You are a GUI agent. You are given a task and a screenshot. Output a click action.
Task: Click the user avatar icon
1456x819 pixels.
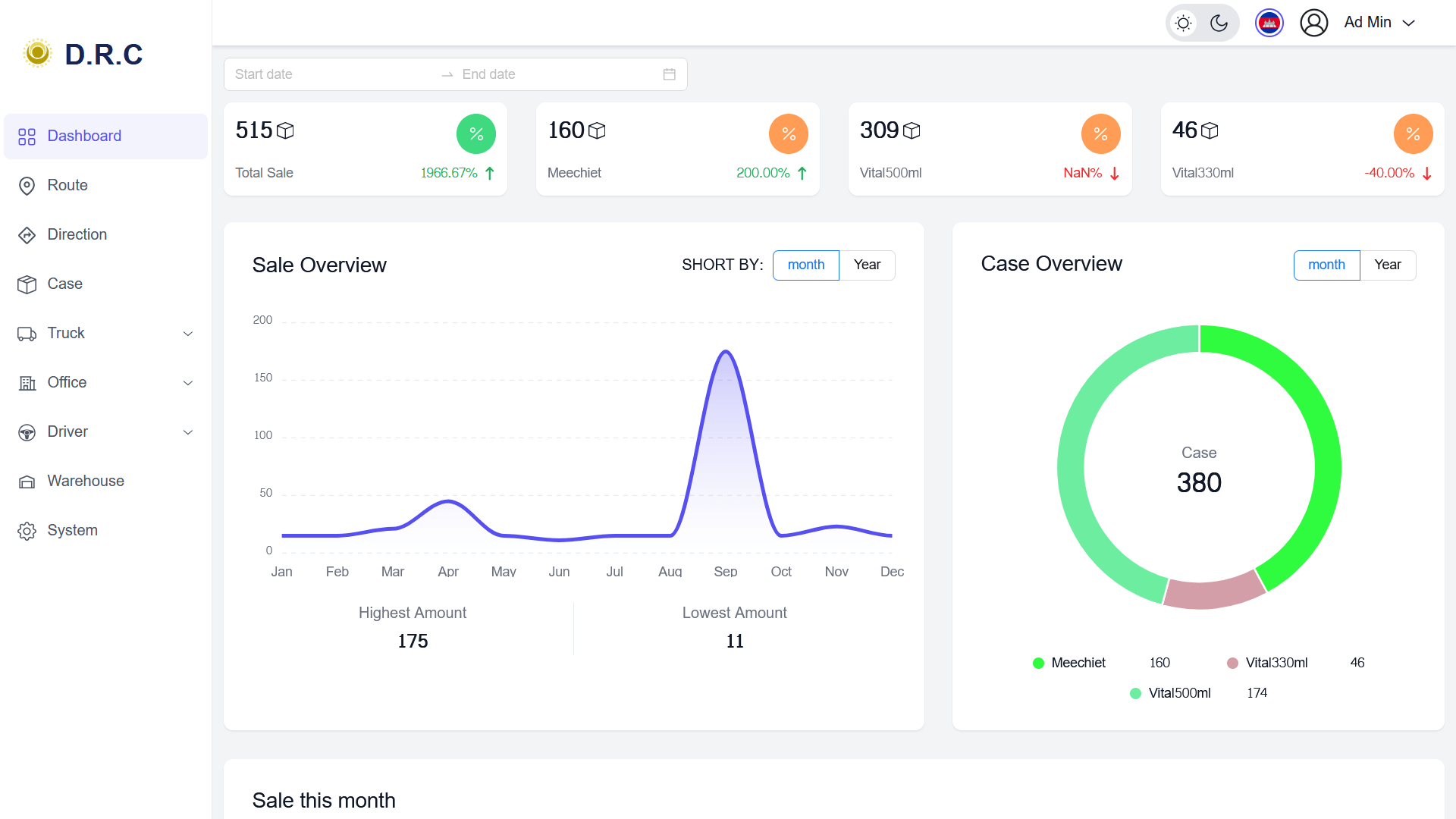tap(1313, 23)
